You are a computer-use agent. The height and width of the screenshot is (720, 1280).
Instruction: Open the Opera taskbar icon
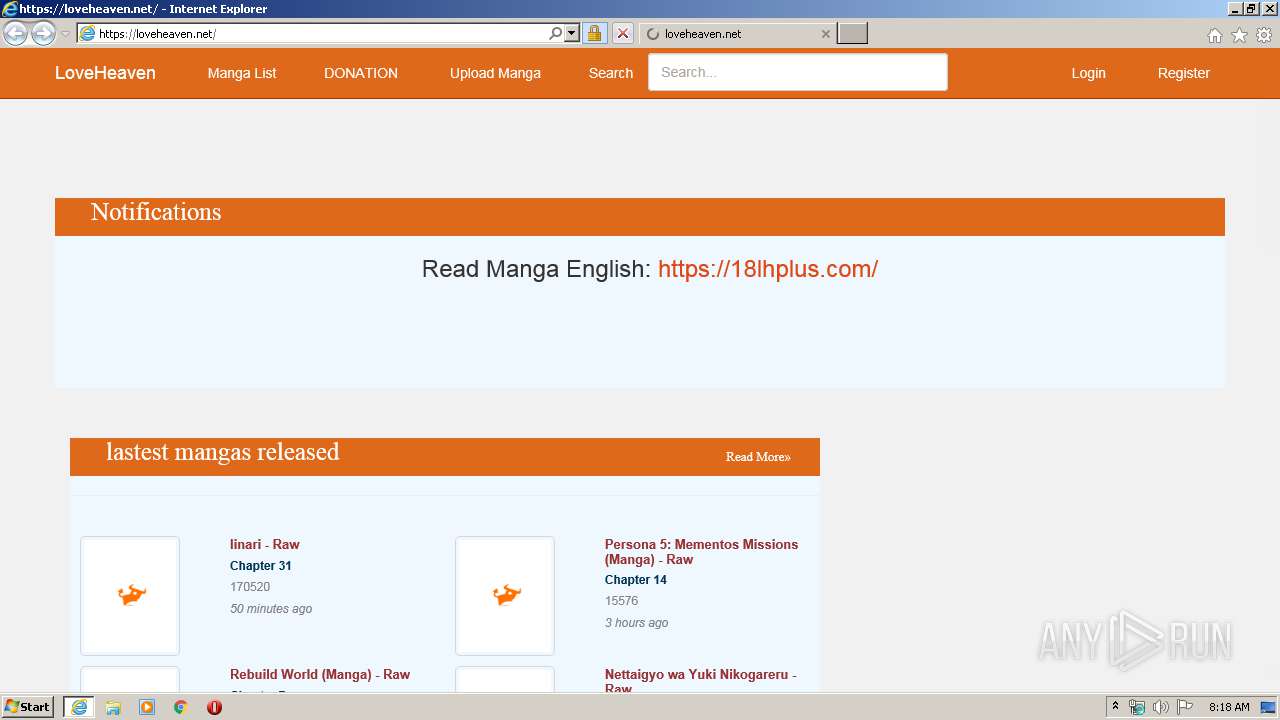214,707
